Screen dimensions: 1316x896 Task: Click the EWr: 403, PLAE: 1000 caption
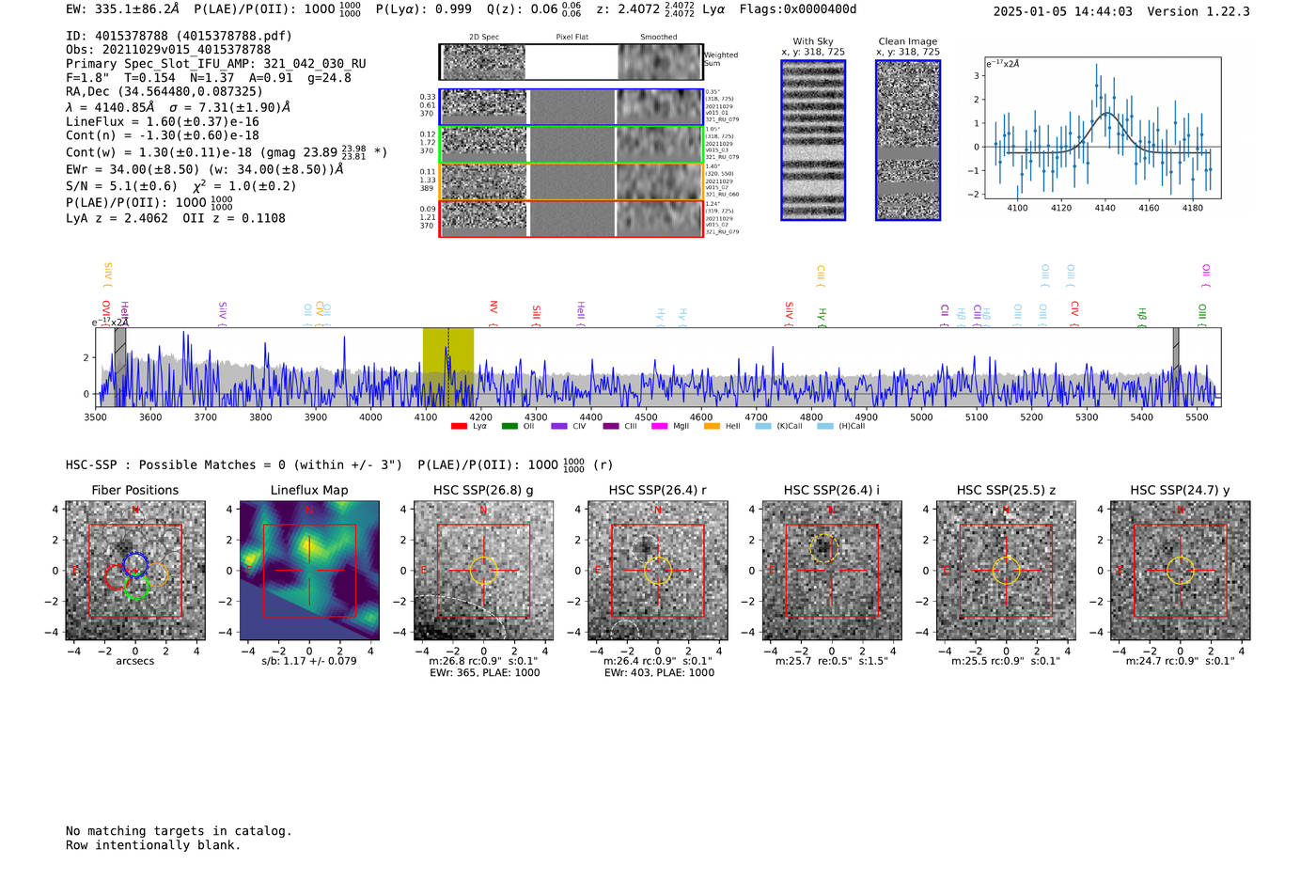pos(659,673)
